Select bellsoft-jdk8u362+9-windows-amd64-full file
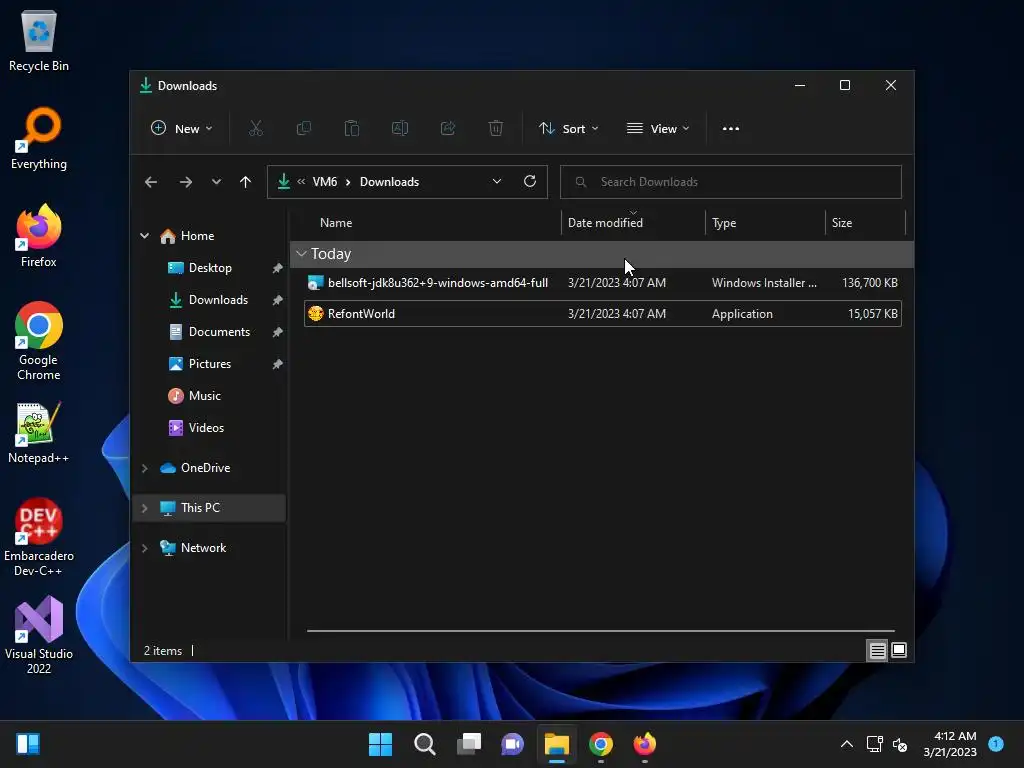 pos(603,283)
